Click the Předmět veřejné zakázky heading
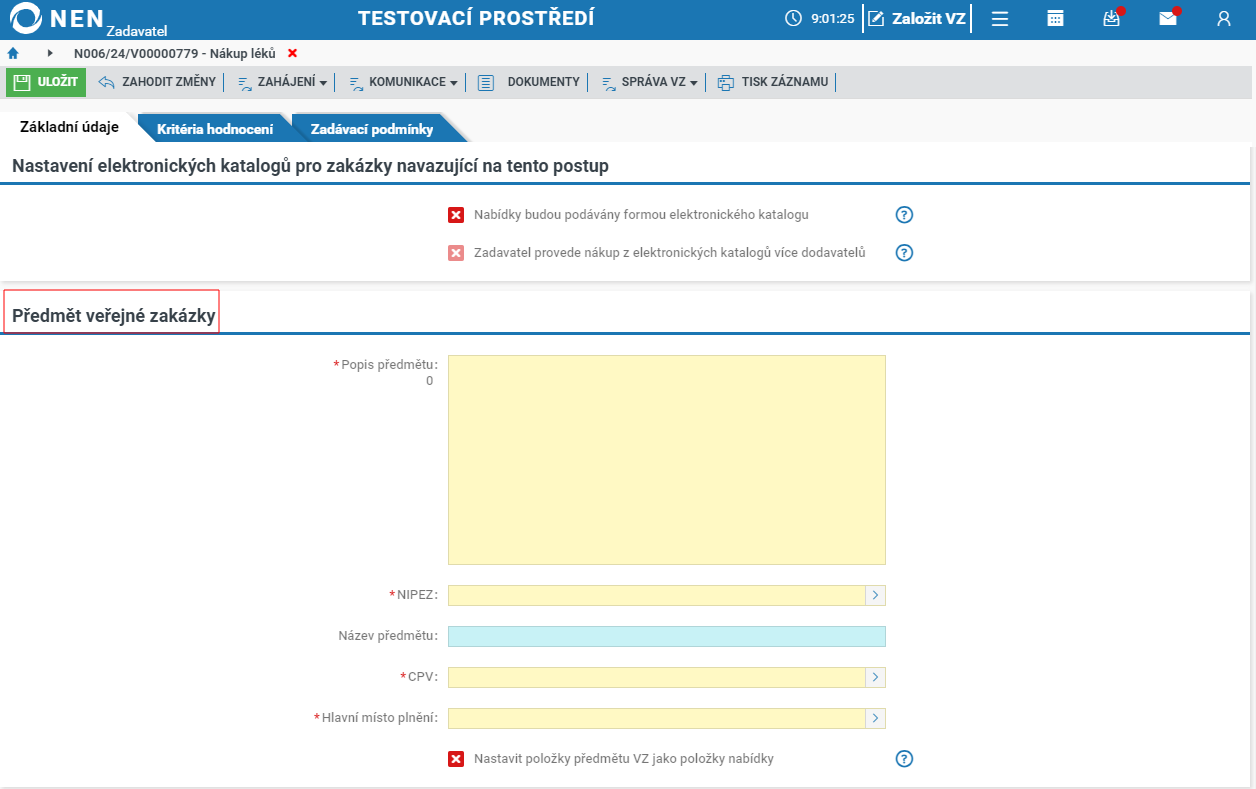The height and width of the screenshot is (789, 1256). 114,316
